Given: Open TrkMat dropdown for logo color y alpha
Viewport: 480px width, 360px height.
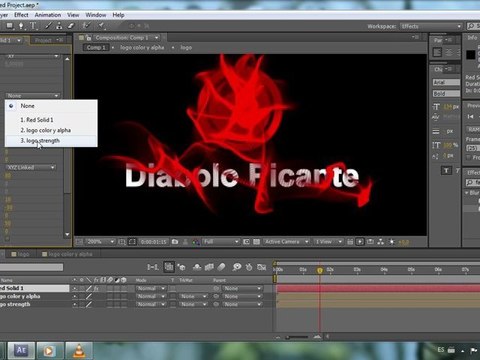Looking at the screenshot, I should pyautogui.click(x=193, y=296).
